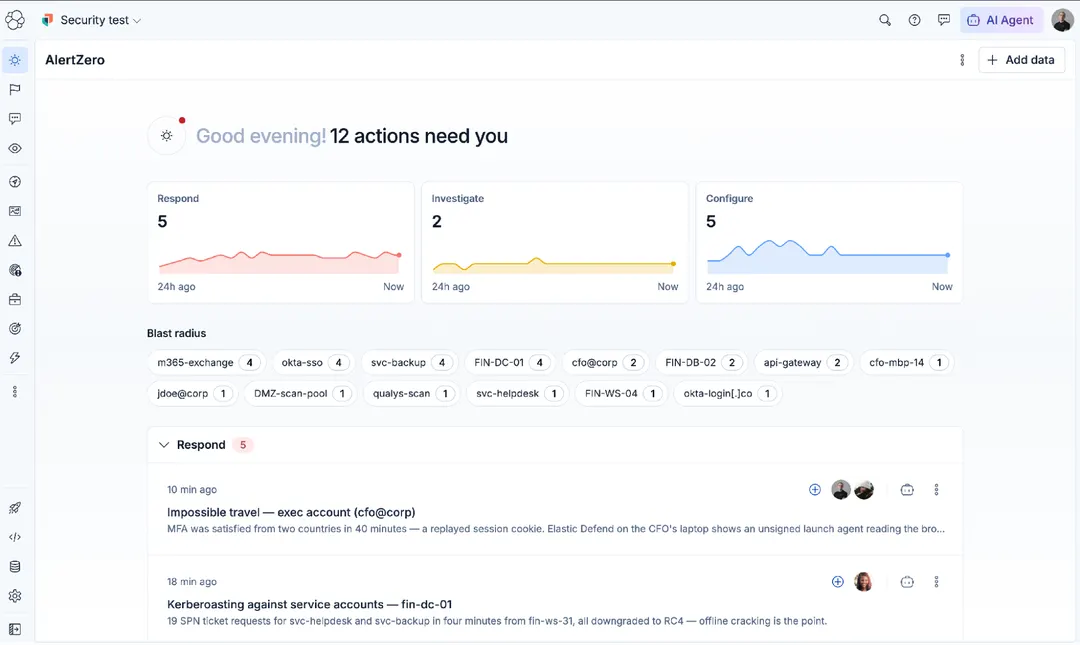The height and width of the screenshot is (645, 1080).
Task: Click the Blast radius heading
Action: pos(176,334)
